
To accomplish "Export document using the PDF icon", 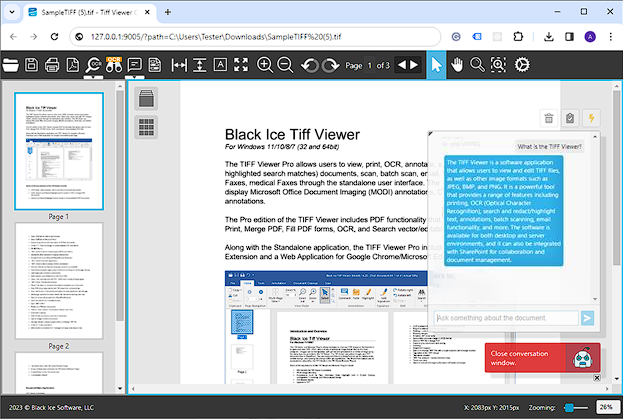I will [x=73, y=65].
